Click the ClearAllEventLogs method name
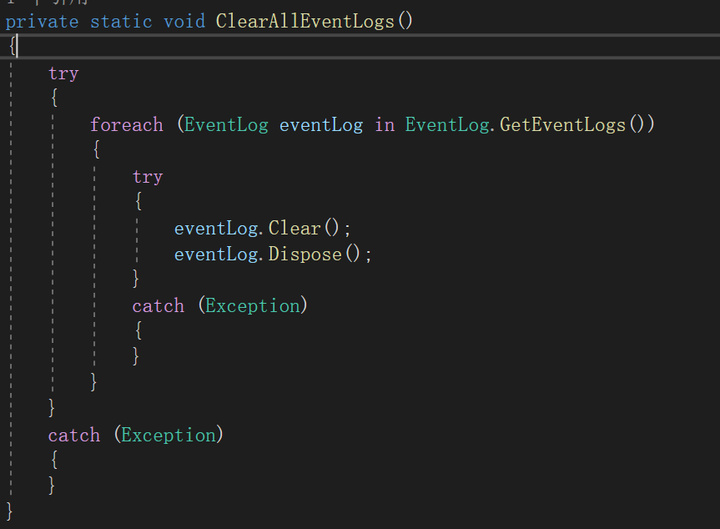This screenshot has height=529, width=720. tap(305, 21)
